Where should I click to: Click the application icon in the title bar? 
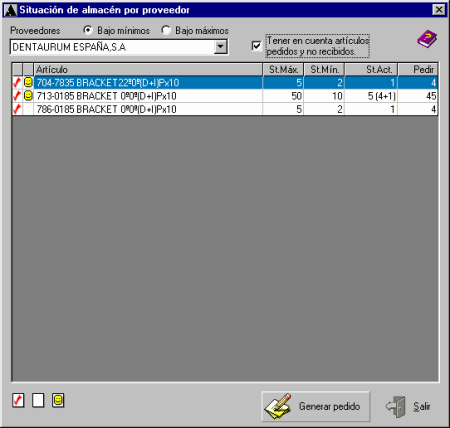coord(10,10)
